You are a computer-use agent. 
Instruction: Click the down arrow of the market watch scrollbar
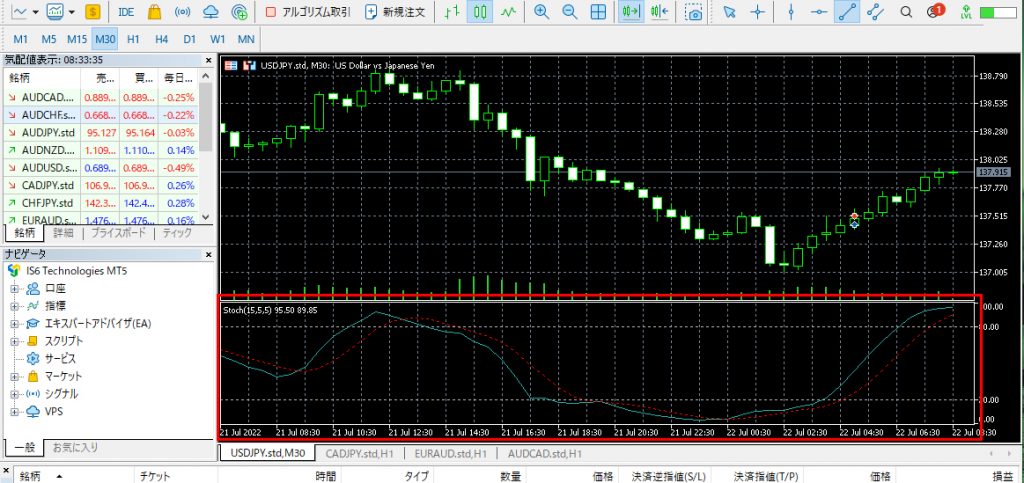pyautogui.click(x=206, y=217)
